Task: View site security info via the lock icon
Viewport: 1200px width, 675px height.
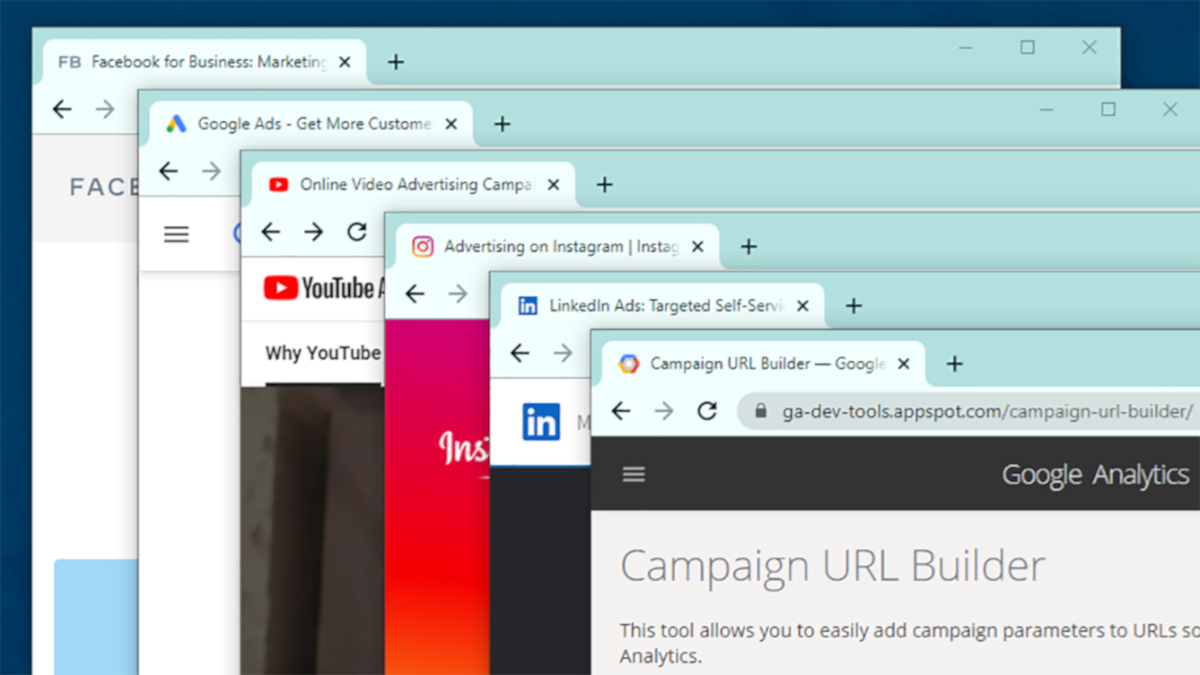Action: [x=761, y=411]
